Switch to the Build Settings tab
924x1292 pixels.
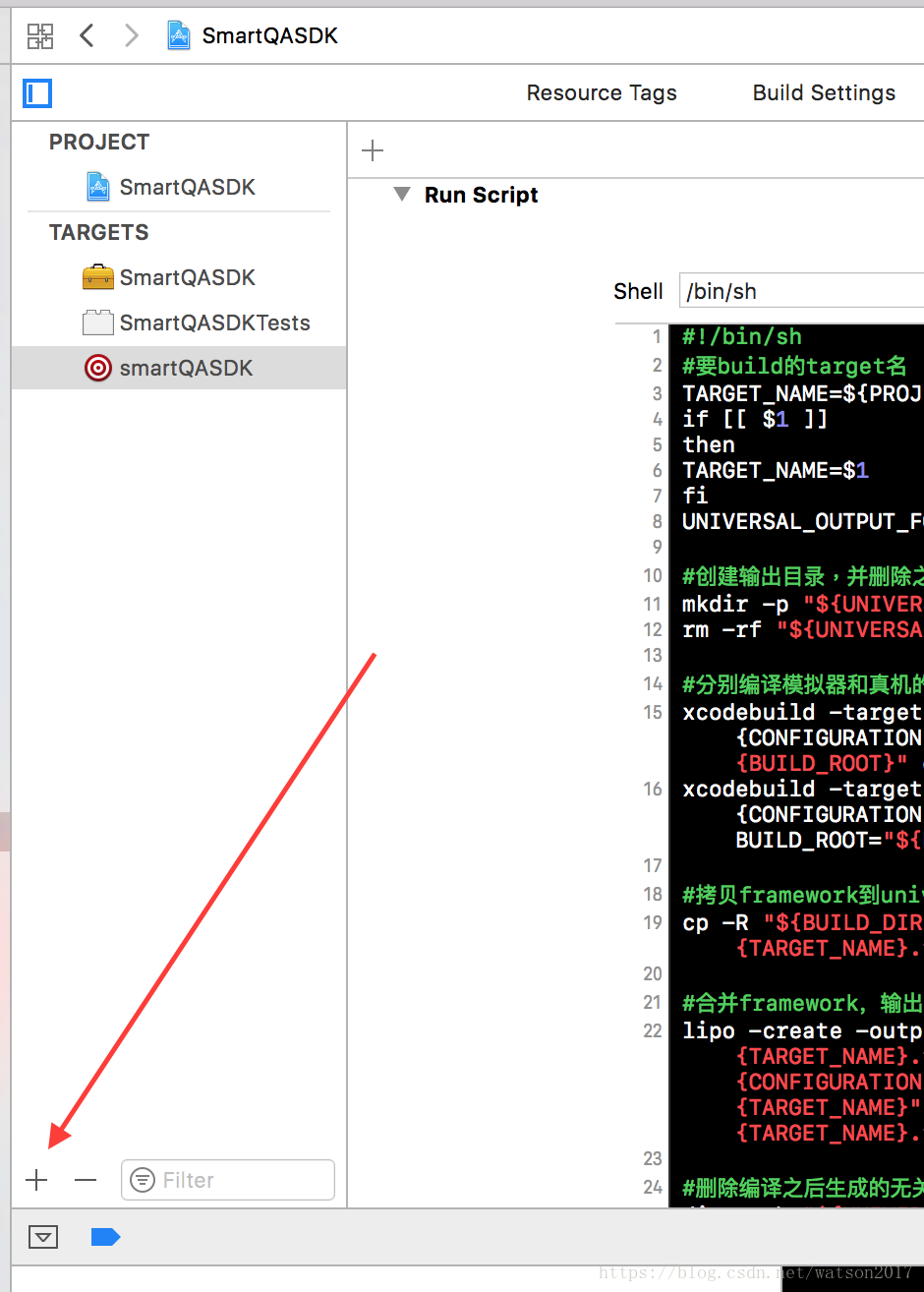tap(824, 92)
